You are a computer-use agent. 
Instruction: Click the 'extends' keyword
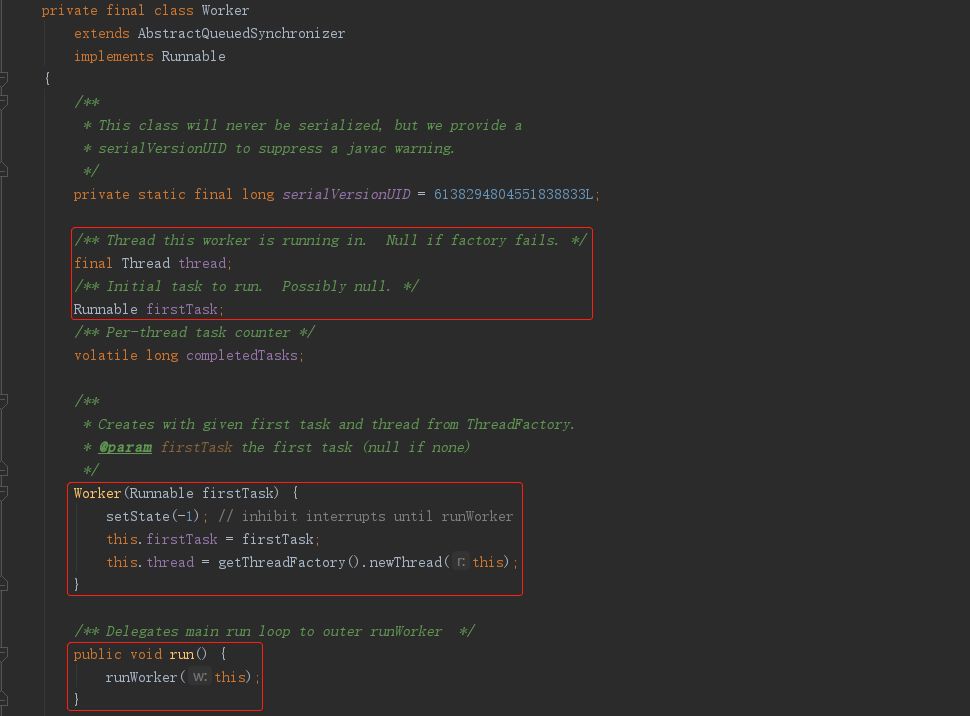[101, 33]
